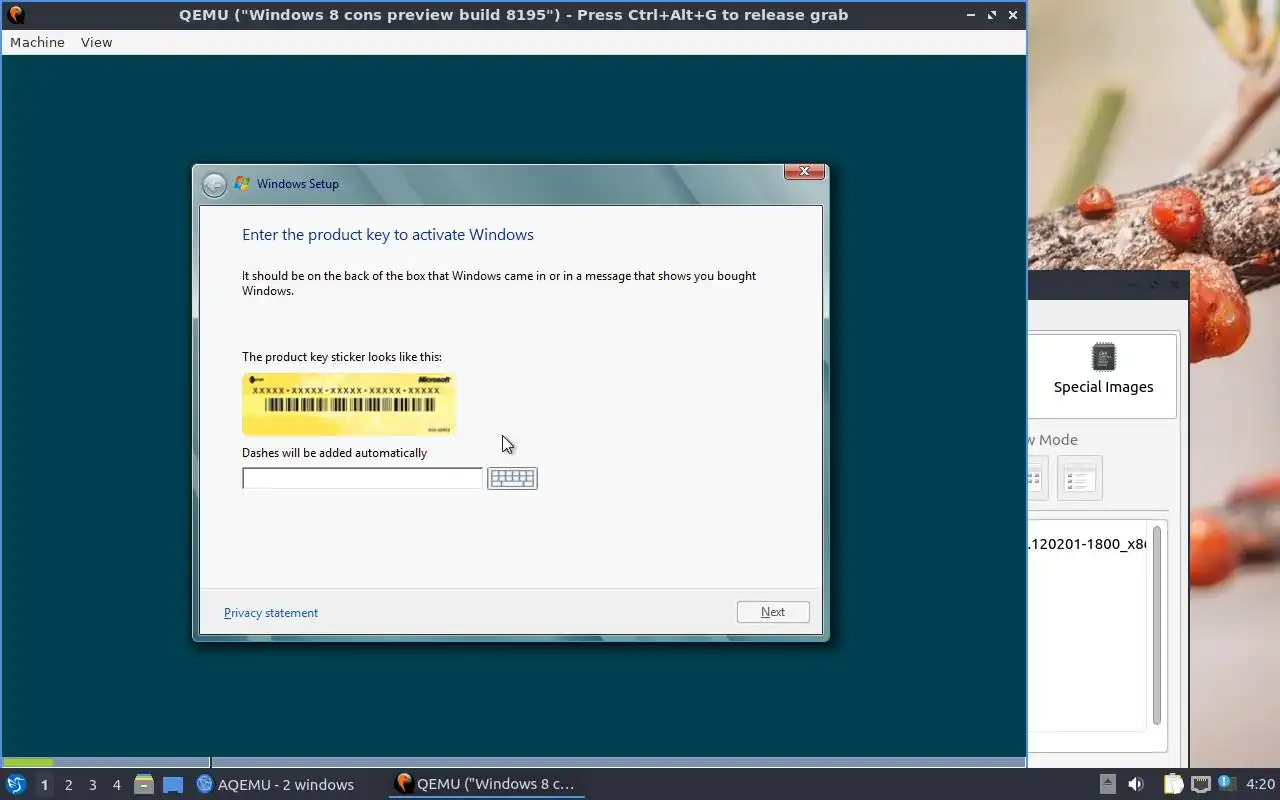Click the Next button in Windows Setup
Screen dimensions: 1280x800
point(773,612)
